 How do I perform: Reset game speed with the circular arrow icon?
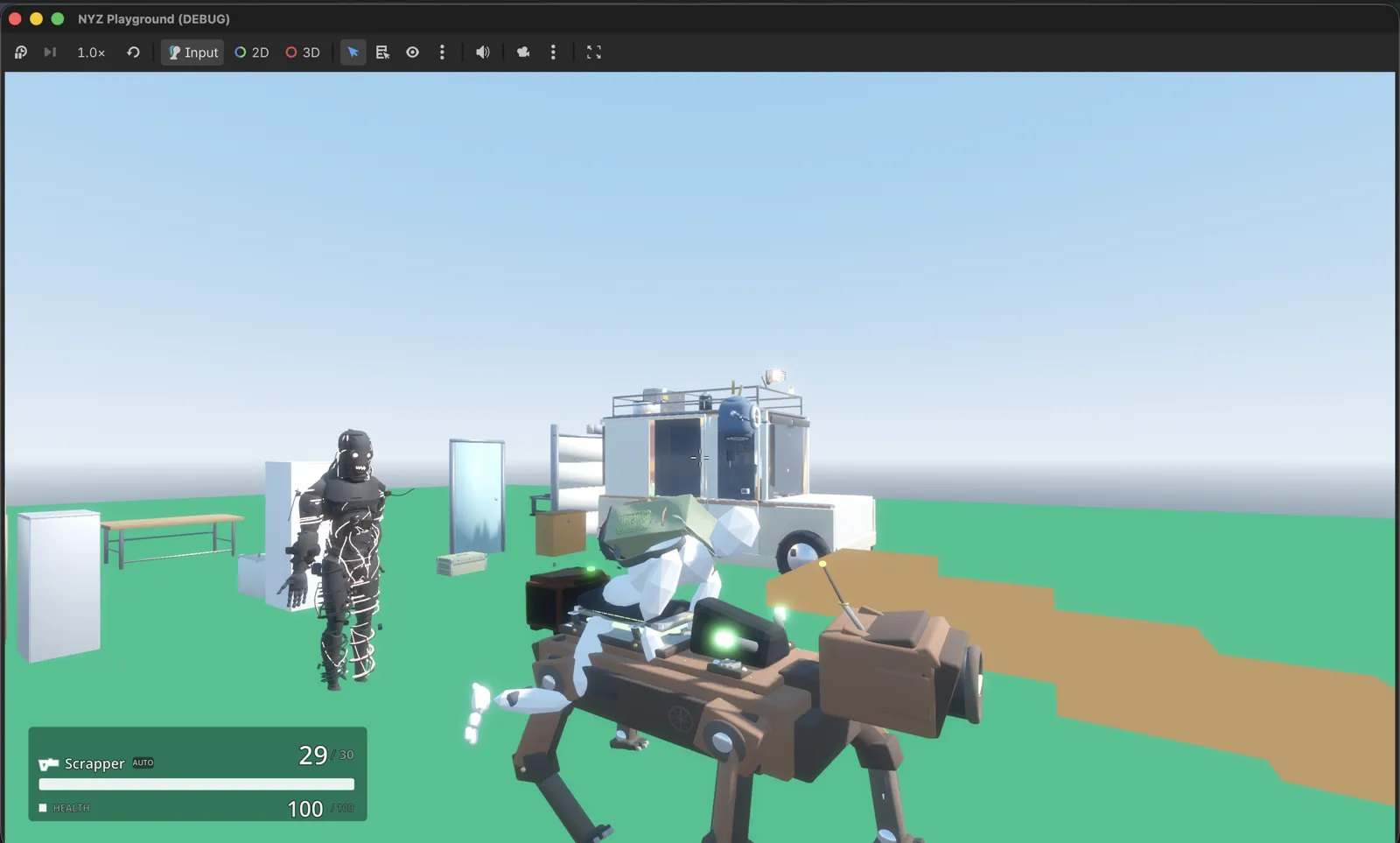133,53
